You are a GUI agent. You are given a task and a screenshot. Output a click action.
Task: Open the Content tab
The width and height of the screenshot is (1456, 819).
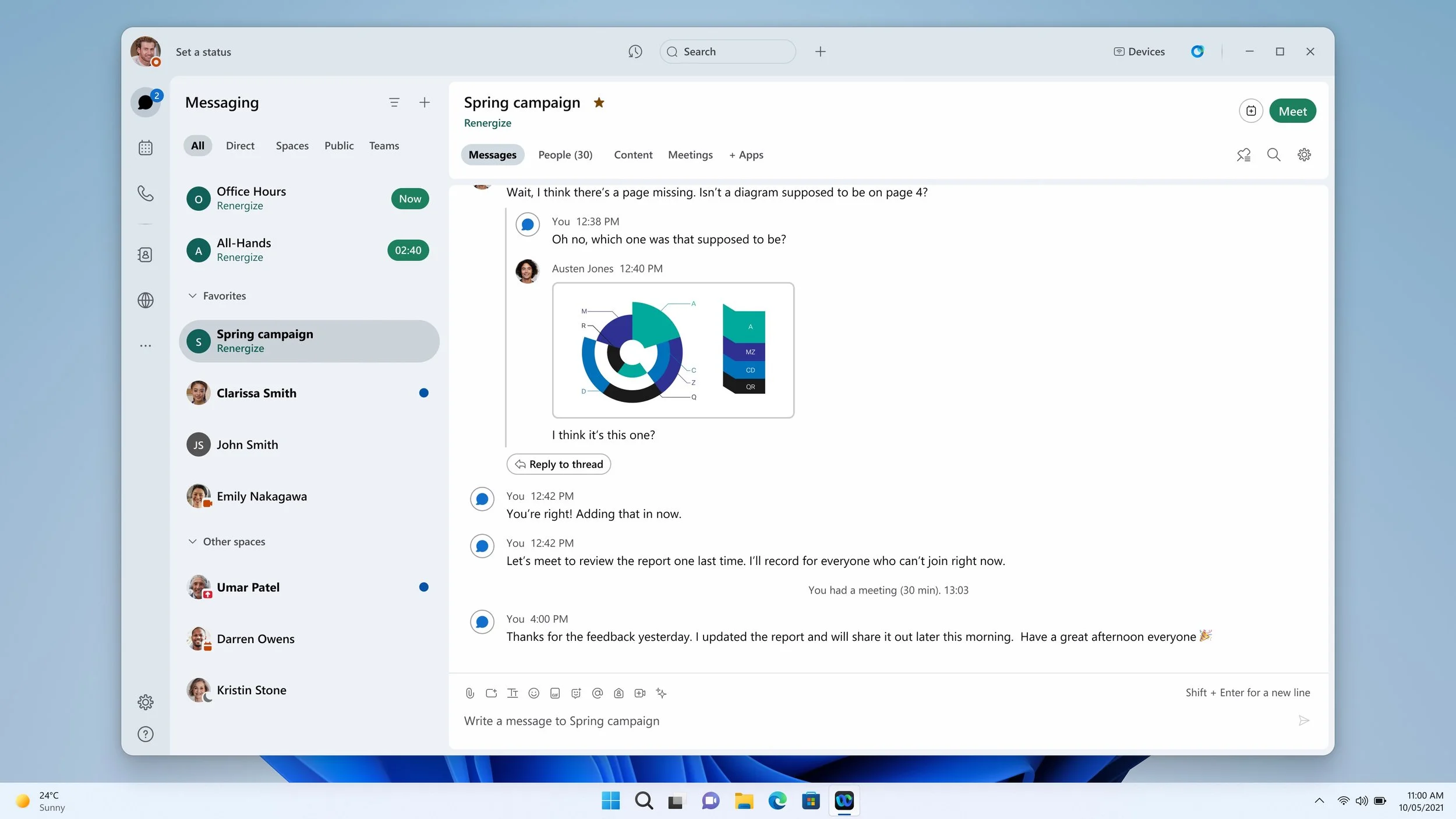(632, 154)
